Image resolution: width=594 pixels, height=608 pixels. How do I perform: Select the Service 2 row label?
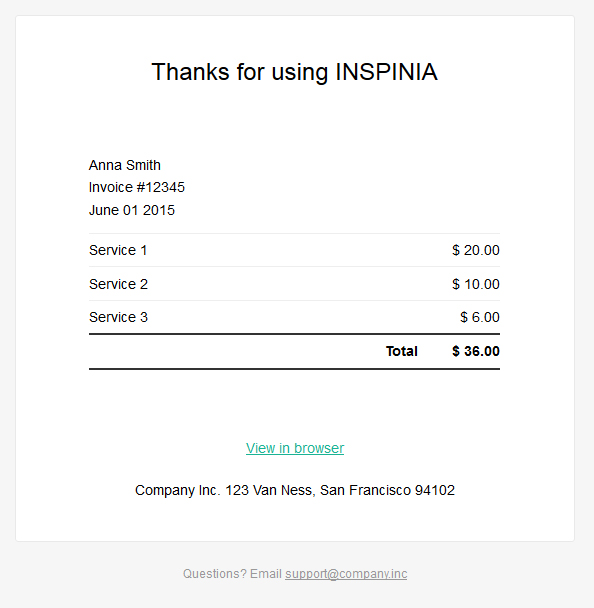click(118, 284)
